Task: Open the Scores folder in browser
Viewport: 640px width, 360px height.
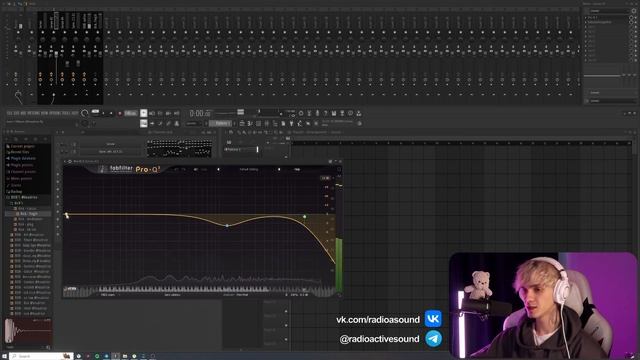Action: (x=16, y=185)
